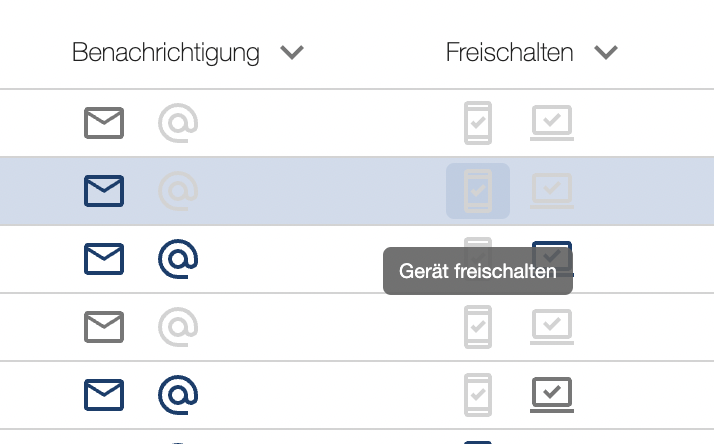
Task: Click the laptop unlock icon in fourth row
Action: tap(552, 327)
